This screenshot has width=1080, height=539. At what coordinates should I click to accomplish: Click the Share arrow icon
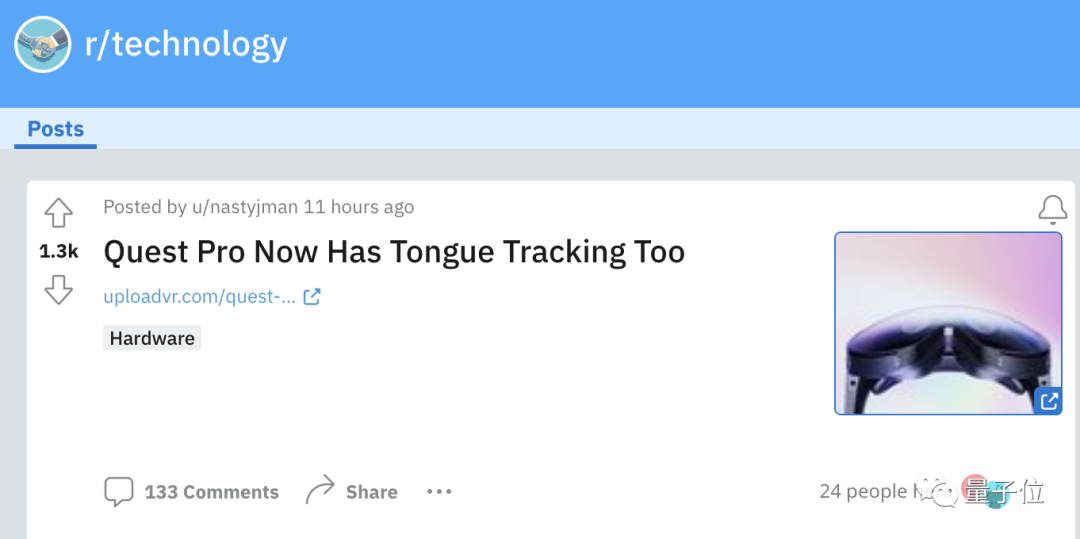(x=320, y=490)
